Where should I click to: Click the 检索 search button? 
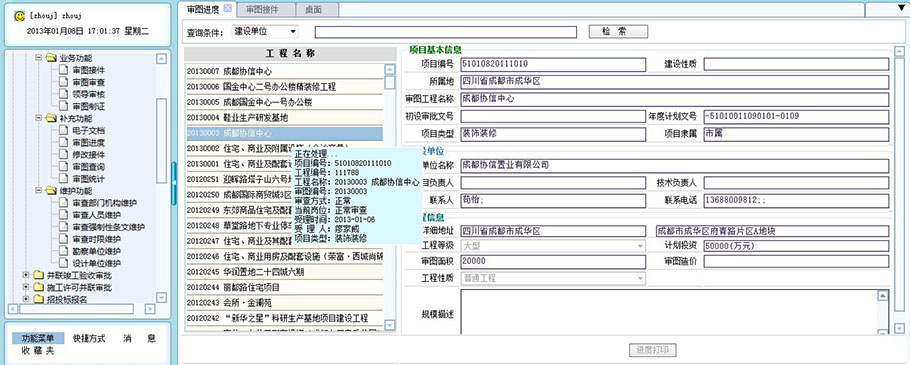618,31
